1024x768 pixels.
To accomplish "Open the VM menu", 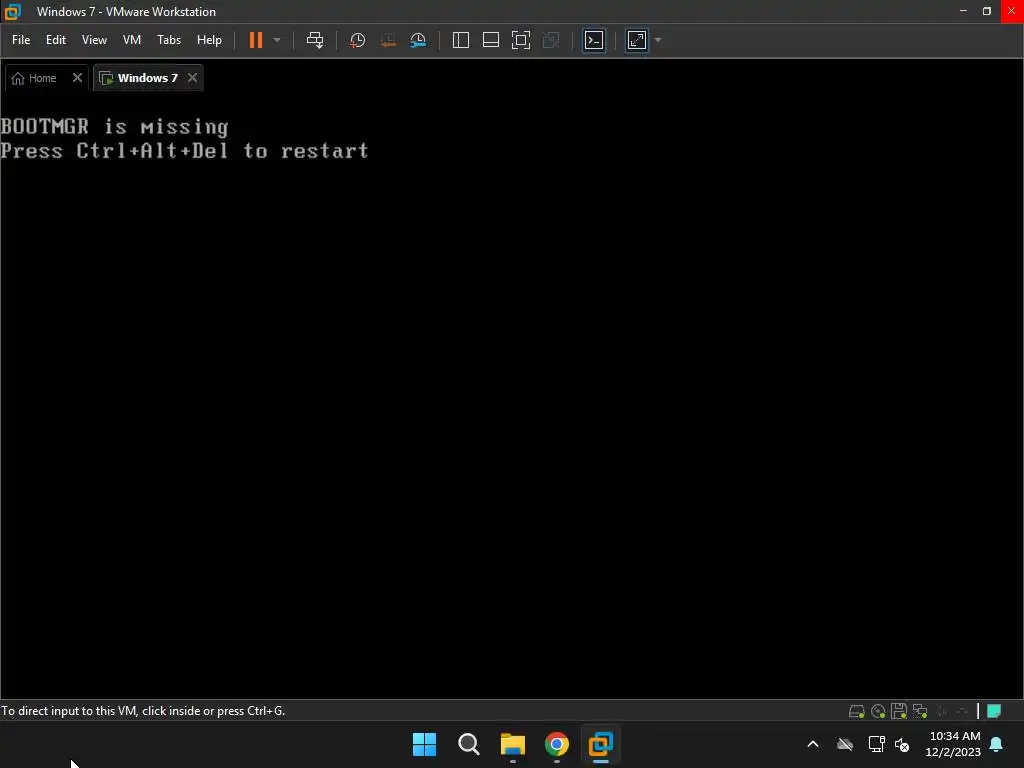I will click(x=132, y=40).
